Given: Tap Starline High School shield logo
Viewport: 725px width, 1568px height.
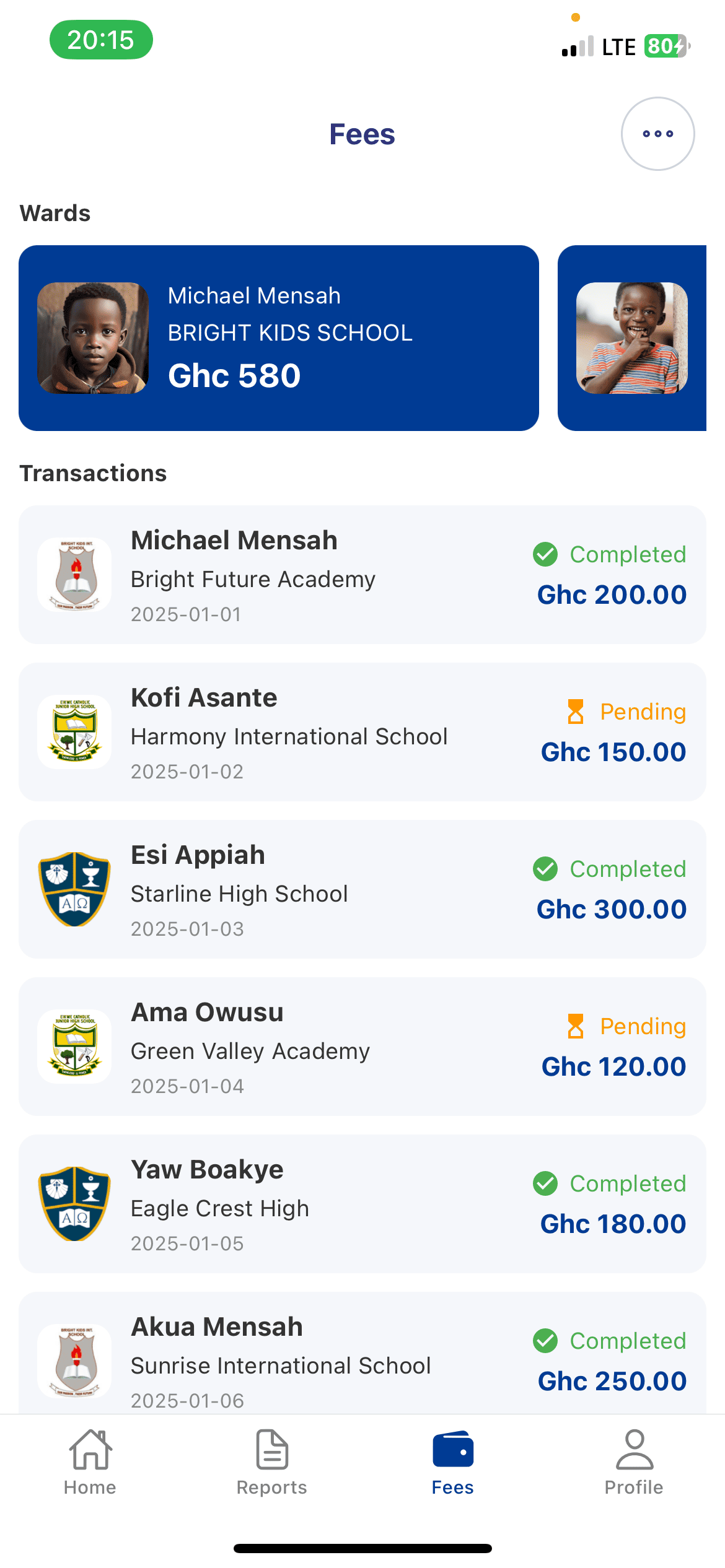Looking at the screenshot, I should pyautogui.click(x=74, y=889).
